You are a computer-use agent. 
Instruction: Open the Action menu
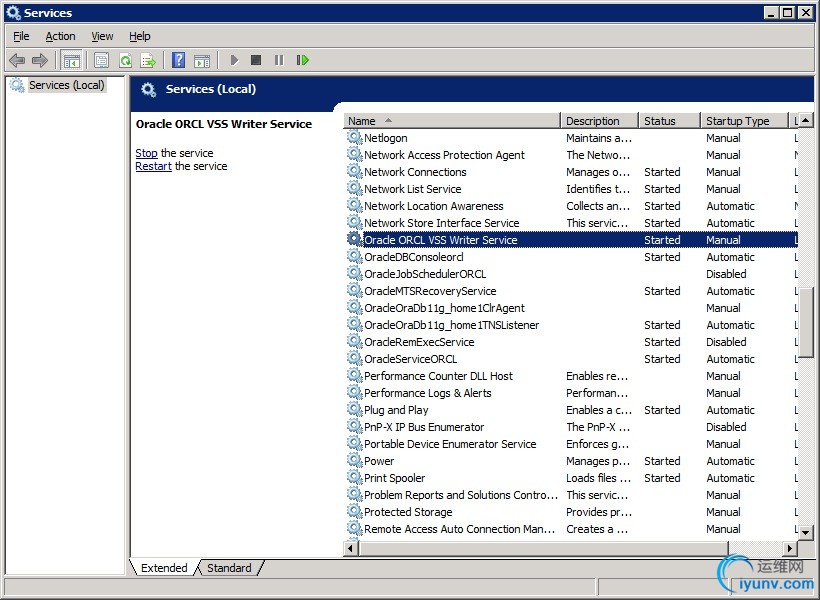tap(60, 36)
